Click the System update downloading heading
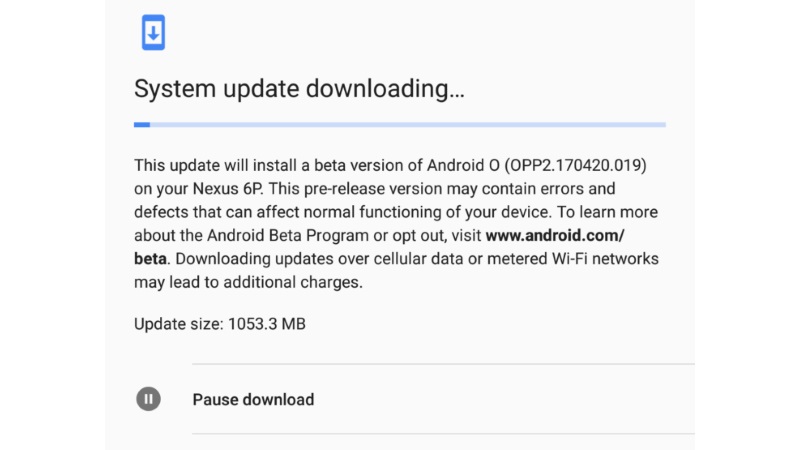Screen dimensions: 800x450 (299, 88)
